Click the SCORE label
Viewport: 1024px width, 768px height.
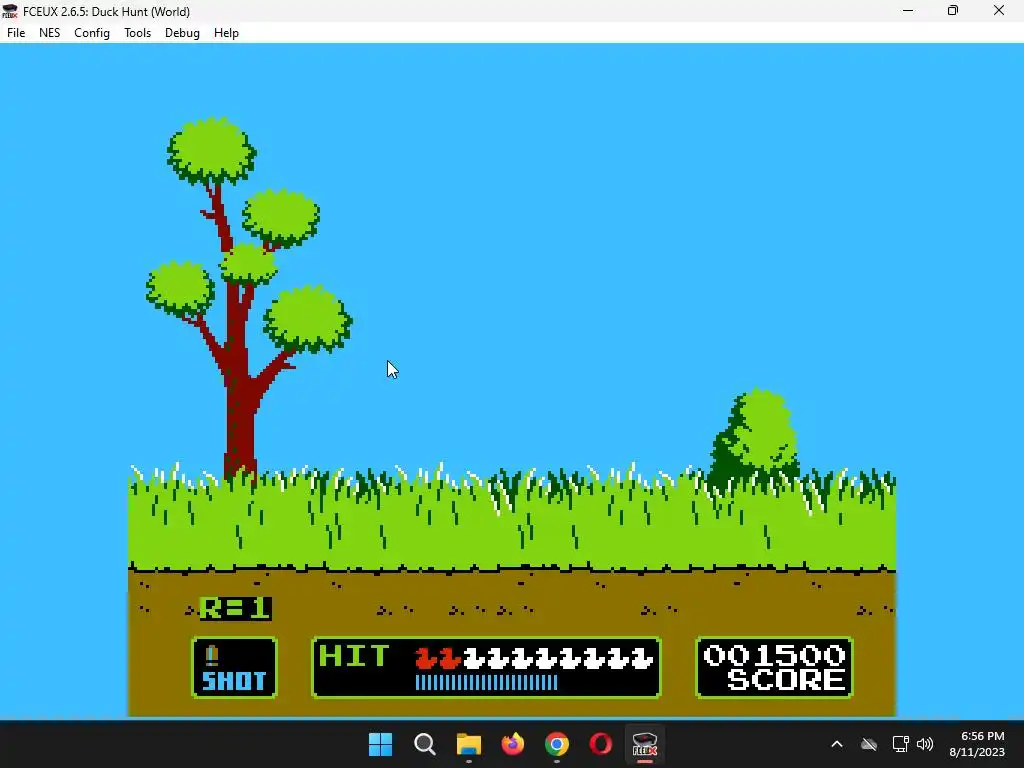click(786, 680)
